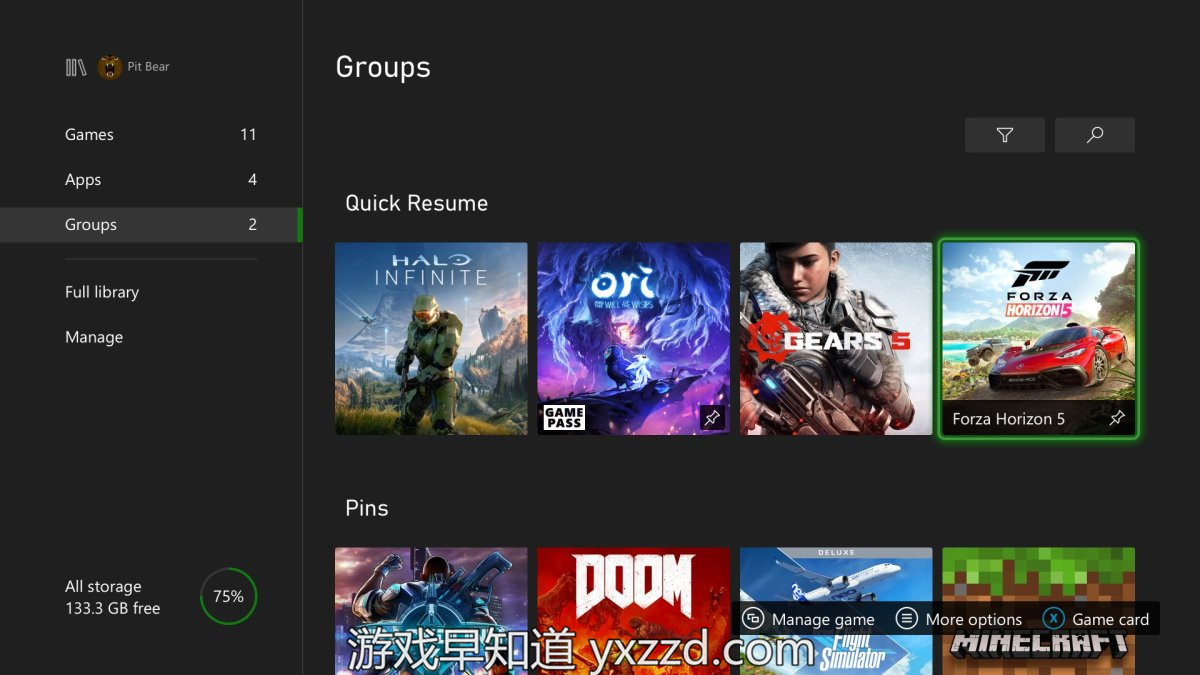
Task: Open the filter funnel button
Action: click(x=1004, y=135)
